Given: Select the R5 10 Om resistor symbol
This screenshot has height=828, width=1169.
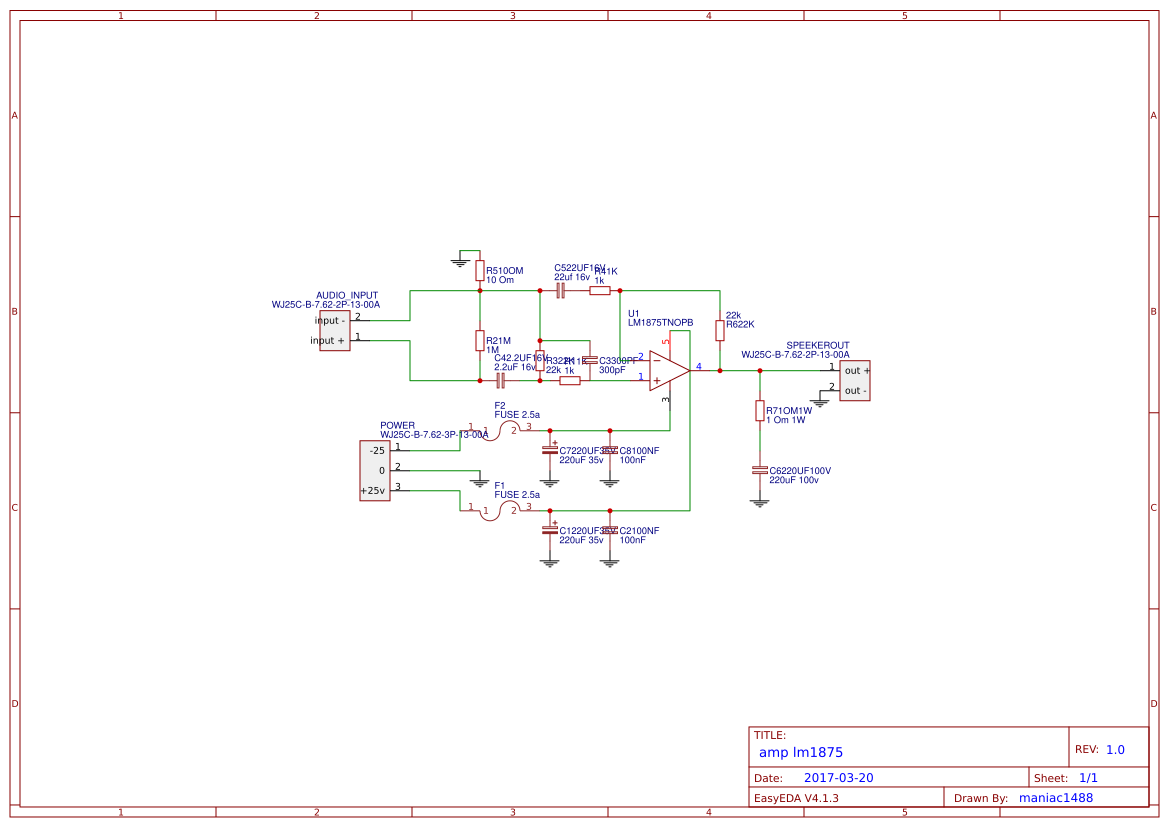Looking at the screenshot, I should click(480, 272).
